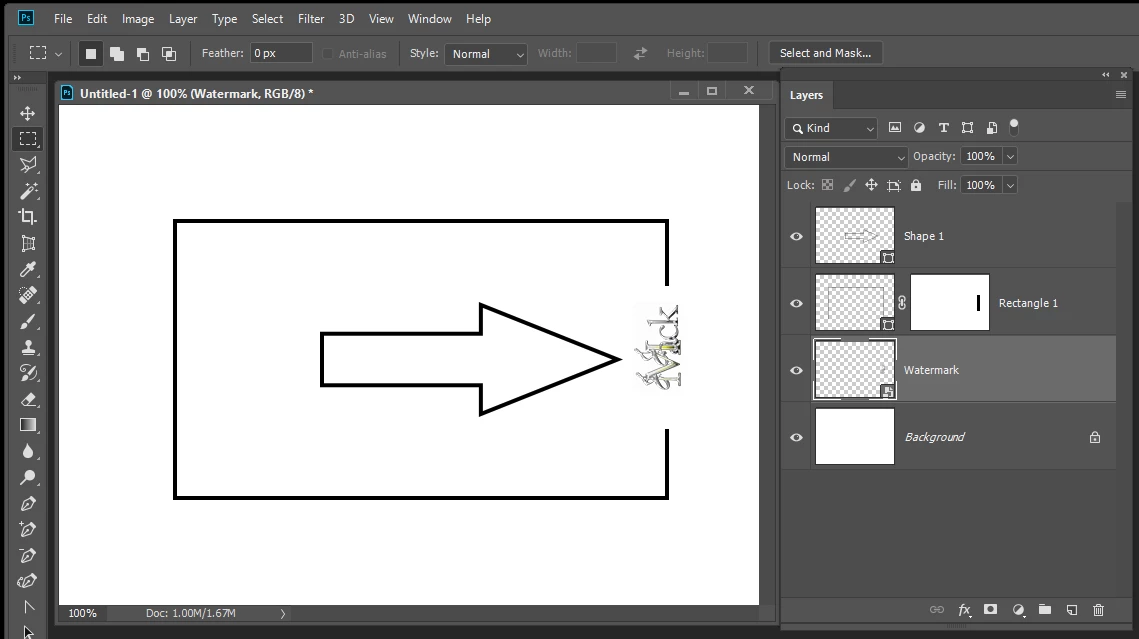Viewport: 1139px width, 639px height.
Task: Hide the Shape 1 layer
Action: pos(796,236)
